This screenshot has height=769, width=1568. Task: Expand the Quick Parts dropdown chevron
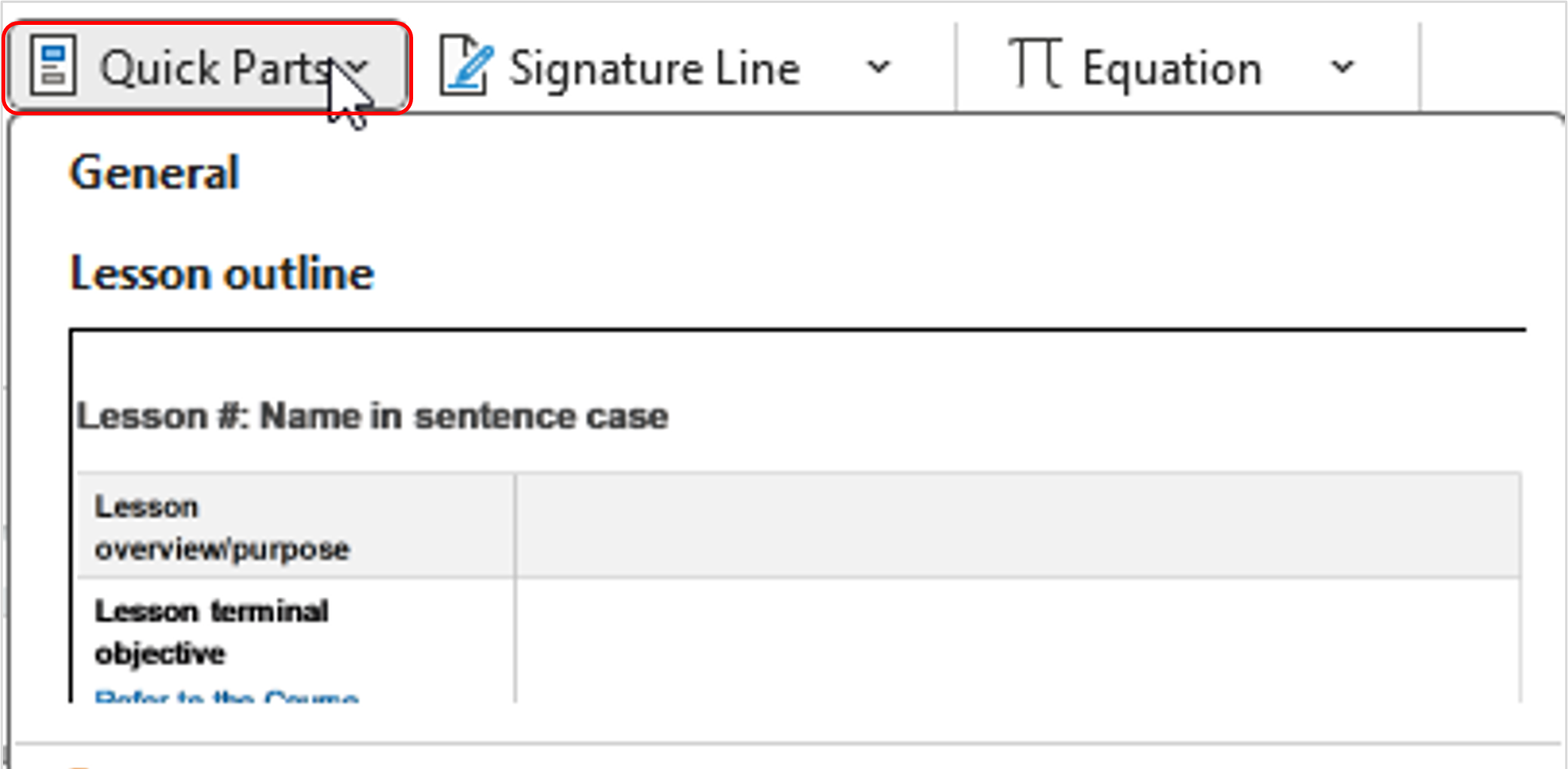357,69
